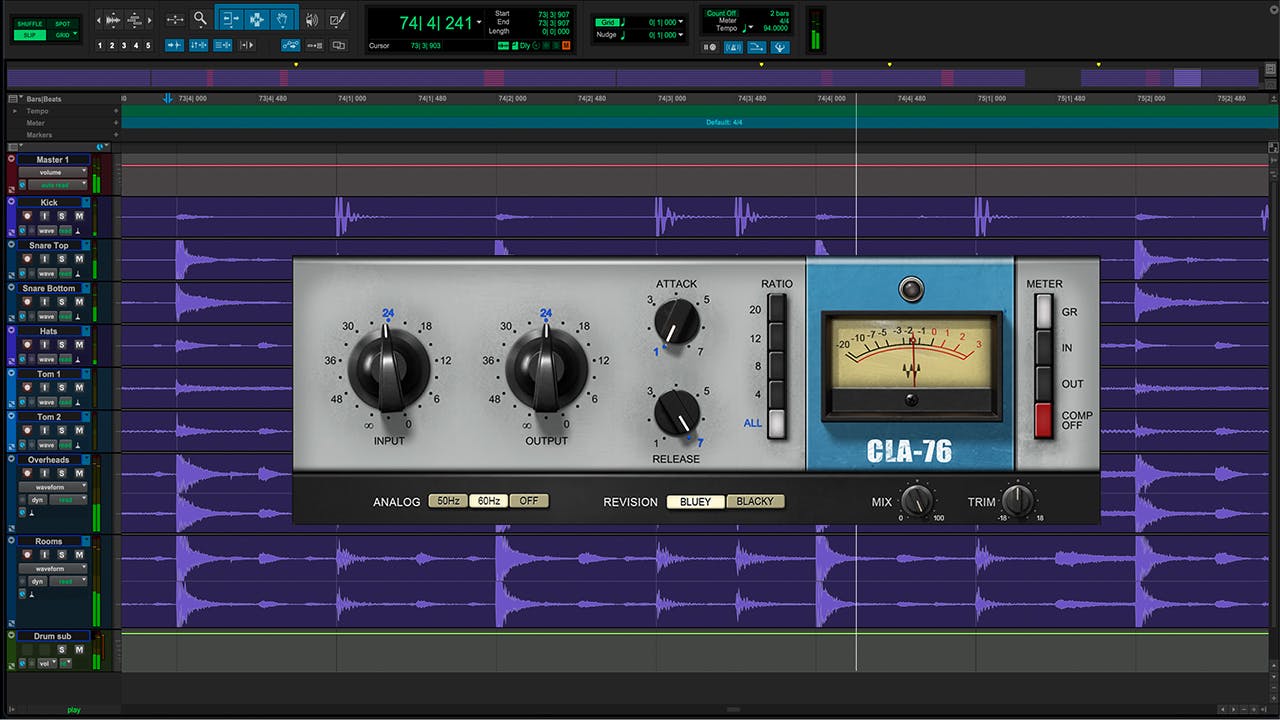The width and height of the screenshot is (1280, 720).
Task: Enable SHUFFLE edit mode
Action: [29, 23]
